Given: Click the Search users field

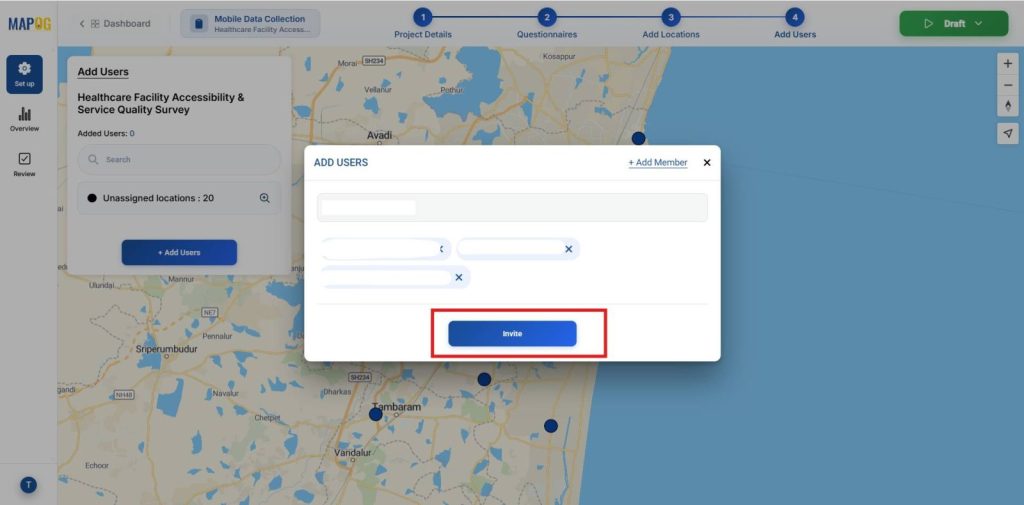Looking at the screenshot, I should click(x=180, y=160).
